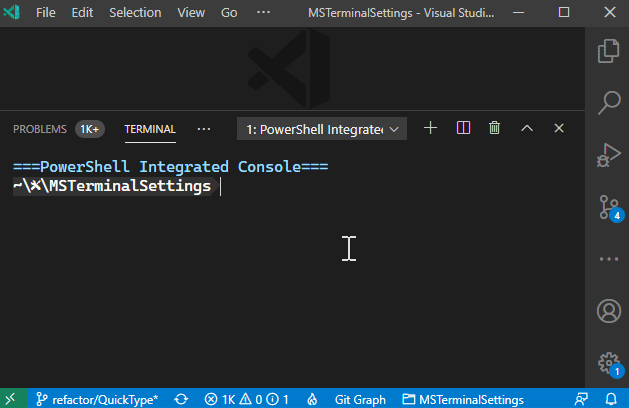Image resolution: width=629 pixels, height=408 pixels.
Task: Select MSTerminalSettings folder in status bar
Action: 463,400
